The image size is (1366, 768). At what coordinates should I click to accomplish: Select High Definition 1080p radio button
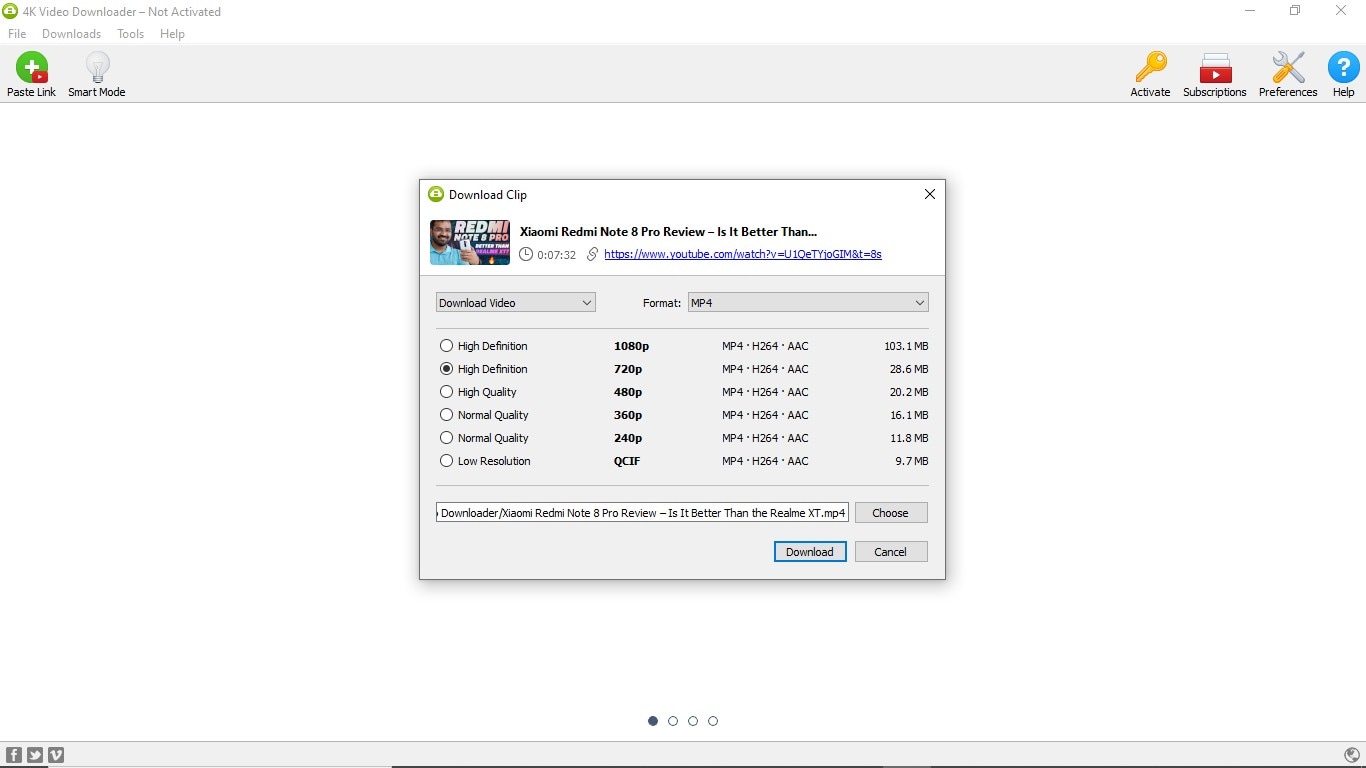(x=446, y=346)
